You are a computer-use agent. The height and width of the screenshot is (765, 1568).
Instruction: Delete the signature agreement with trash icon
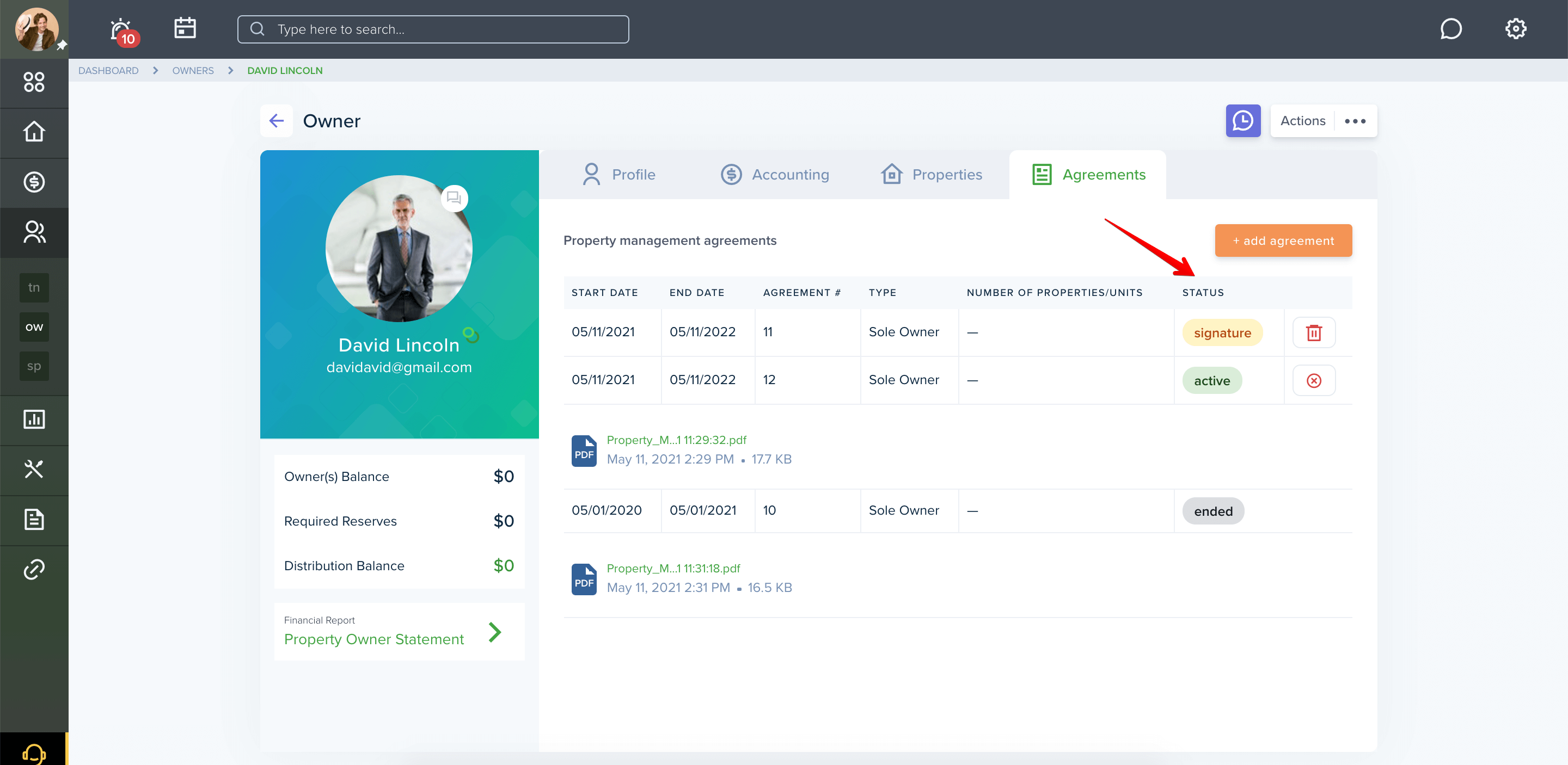(1314, 332)
